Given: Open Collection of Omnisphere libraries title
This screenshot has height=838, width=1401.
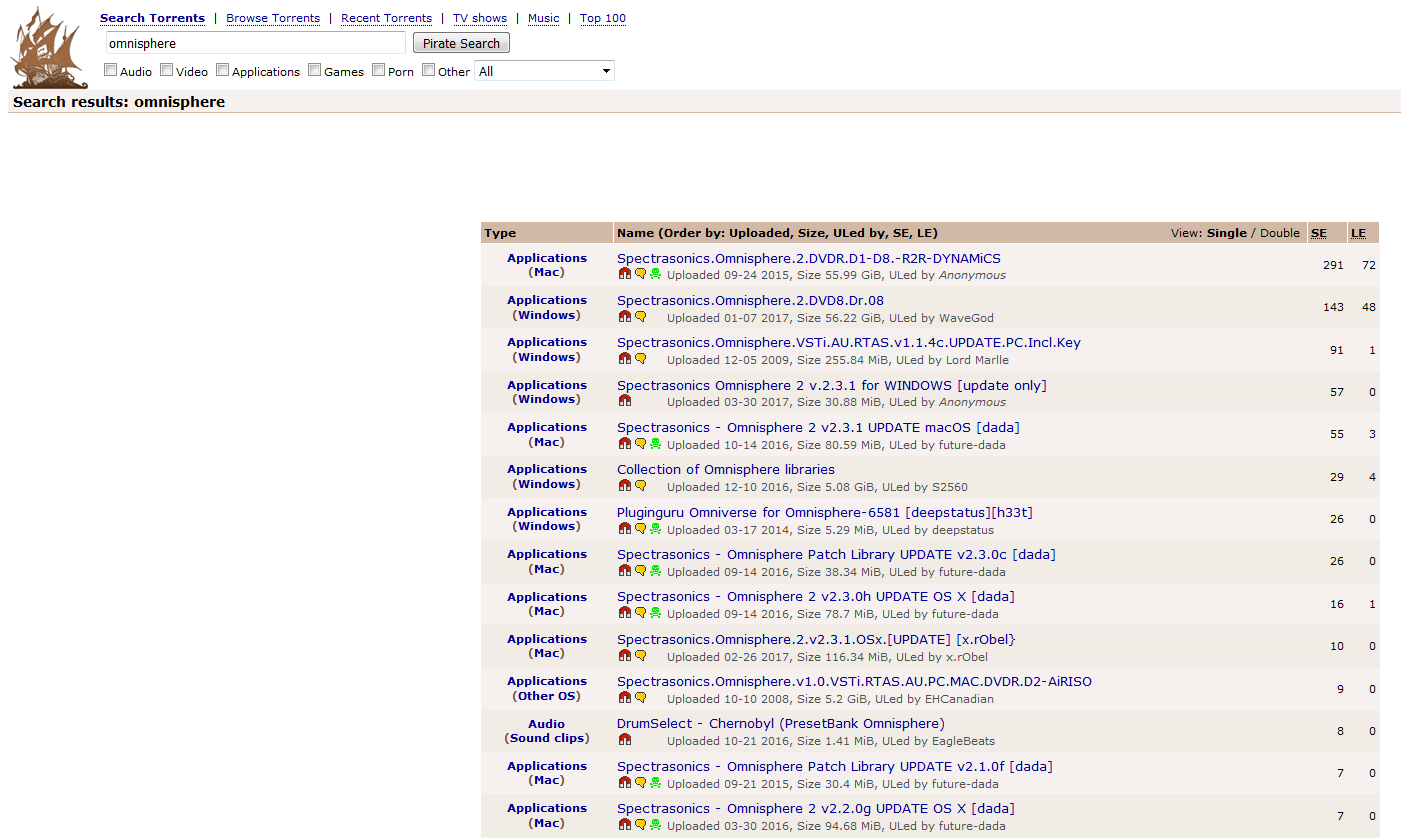Looking at the screenshot, I should pyautogui.click(x=726, y=469).
